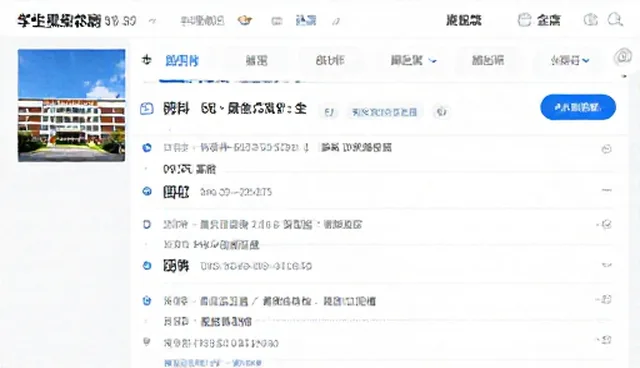Image resolution: width=640 pixels, height=368 pixels.
Task: Click the light blue tag pill in heading row
Action: pyautogui.click(x=384, y=112)
